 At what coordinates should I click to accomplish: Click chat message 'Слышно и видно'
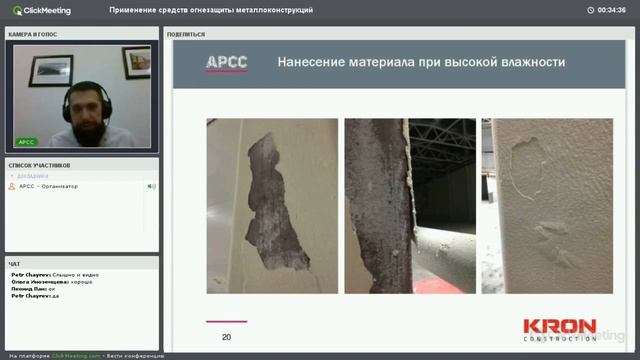[76, 275]
